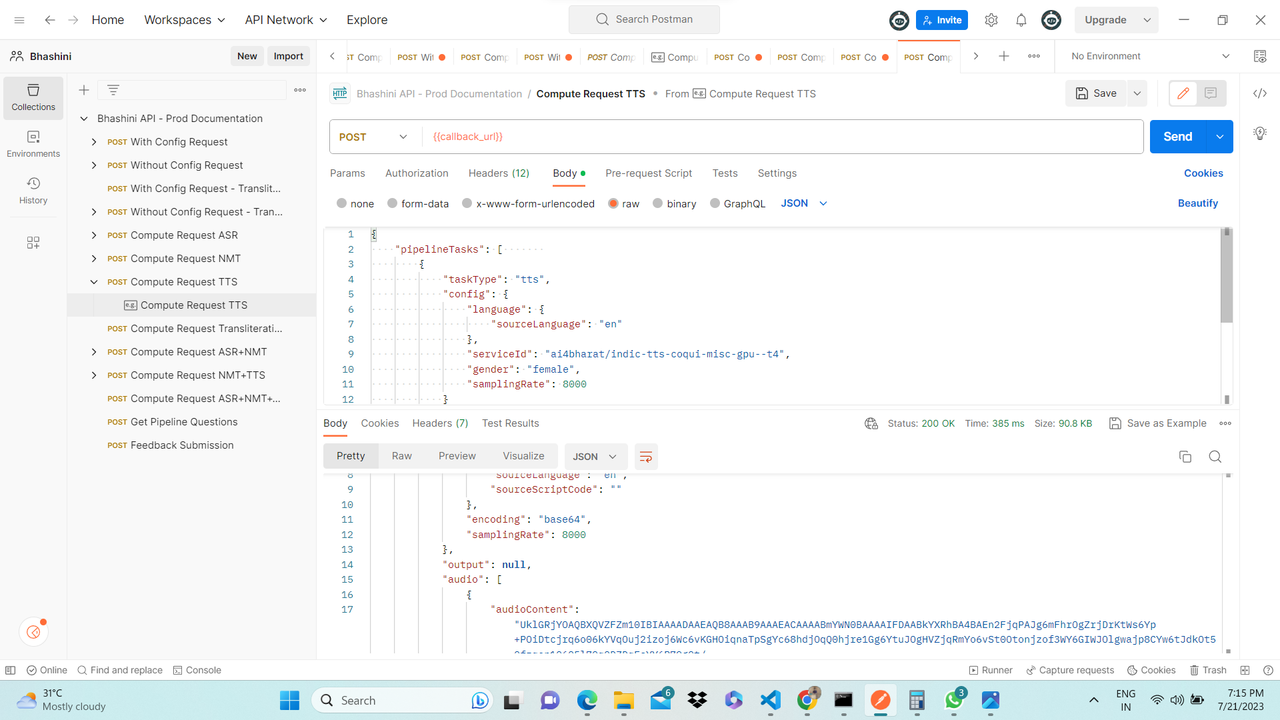Image resolution: width=1280 pixels, height=720 pixels.
Task: Select the form-data body type
Action: click(417, 203)
